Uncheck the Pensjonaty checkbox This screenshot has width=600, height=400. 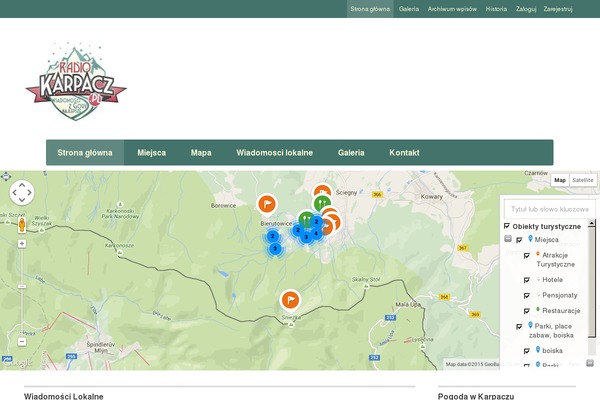click(x=527, y=296)
